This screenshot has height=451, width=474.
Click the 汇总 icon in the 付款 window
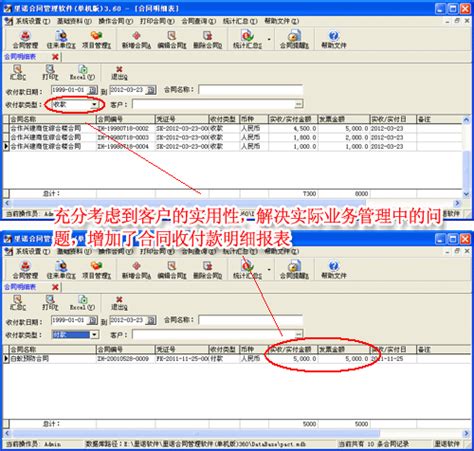(18, 303)
